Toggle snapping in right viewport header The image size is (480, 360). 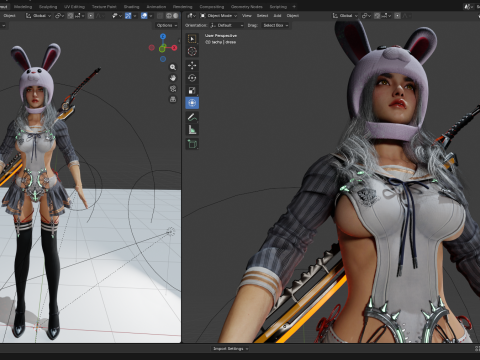click(377, 16)
